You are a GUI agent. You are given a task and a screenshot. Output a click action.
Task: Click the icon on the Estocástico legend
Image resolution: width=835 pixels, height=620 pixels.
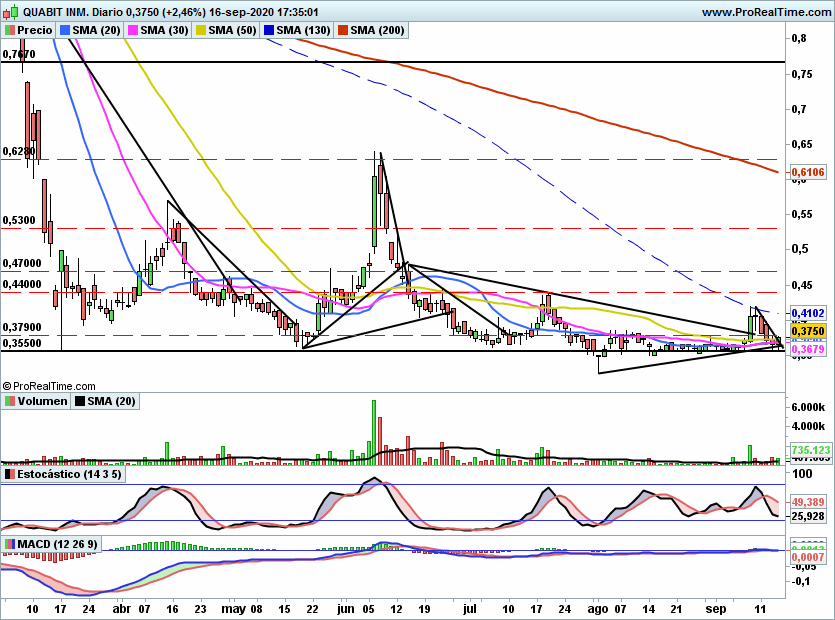coord(10,474)
